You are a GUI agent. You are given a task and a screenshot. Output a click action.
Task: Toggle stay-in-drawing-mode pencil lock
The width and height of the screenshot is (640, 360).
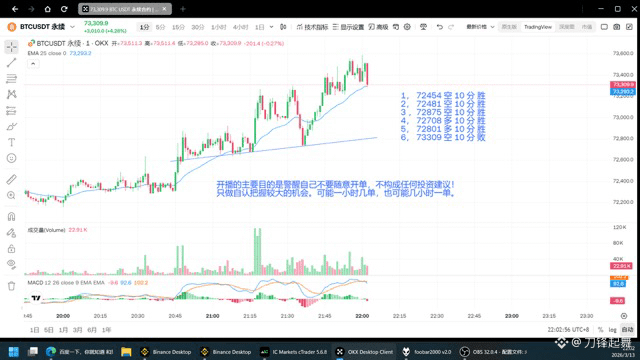pyautogui.click(x=11, y=233)
